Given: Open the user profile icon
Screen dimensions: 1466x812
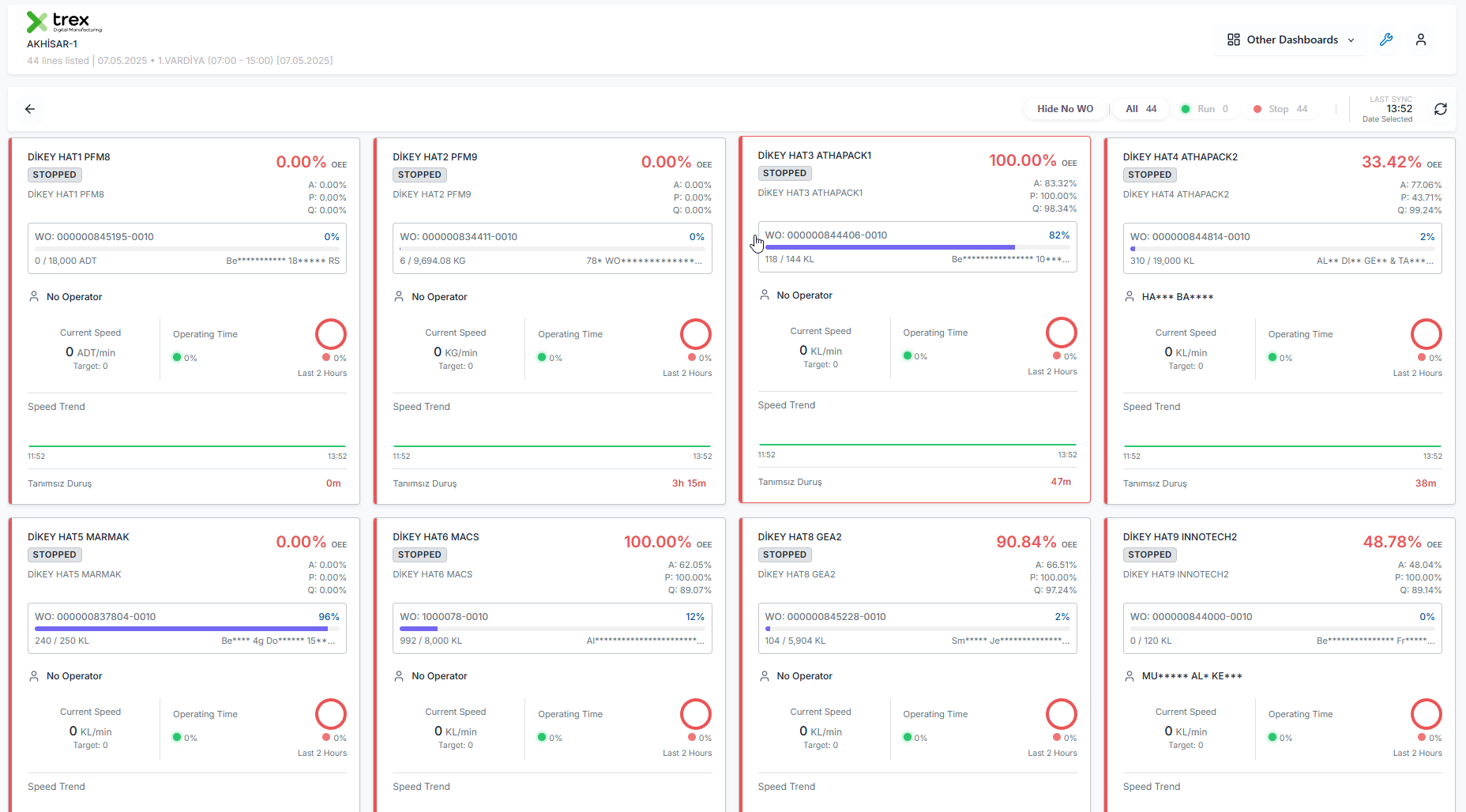Looking at the screenshot, I should 1421,39.
